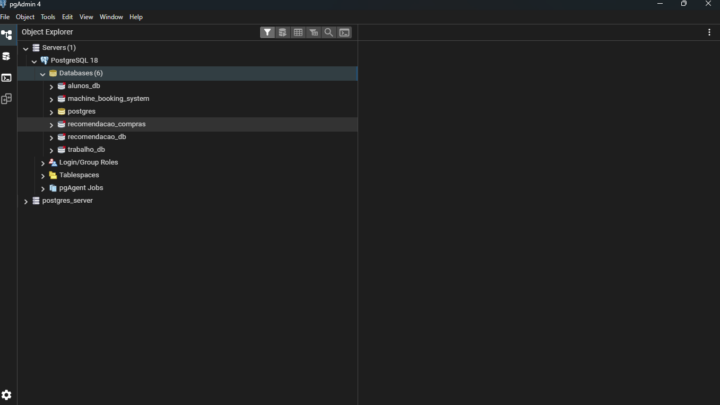This screenshot has height=405, width=720.
Task: Open the Settings gear at bottom left
Action: click(7, 395)
